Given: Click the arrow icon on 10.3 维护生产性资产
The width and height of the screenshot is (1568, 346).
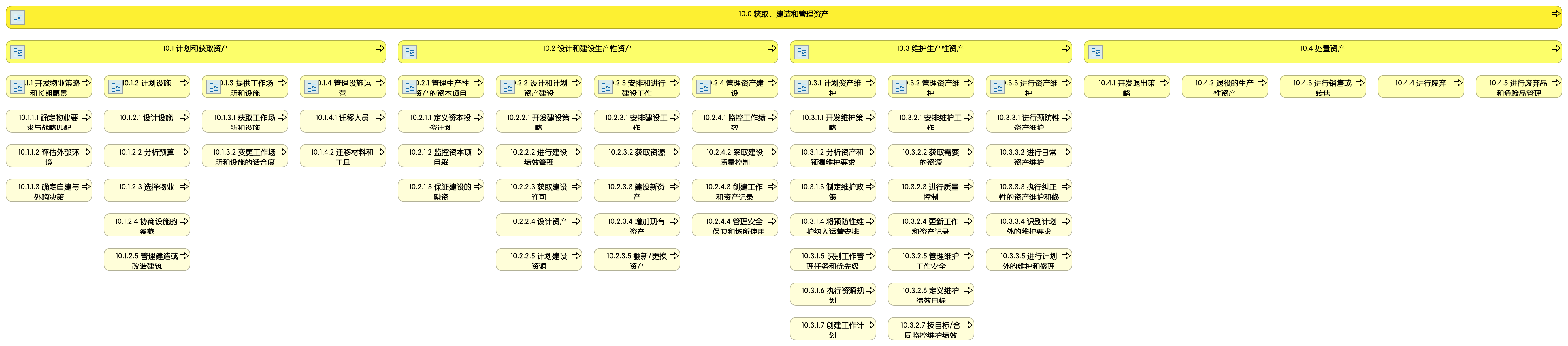Looking at the screenshot, I should coord(1066,48).
